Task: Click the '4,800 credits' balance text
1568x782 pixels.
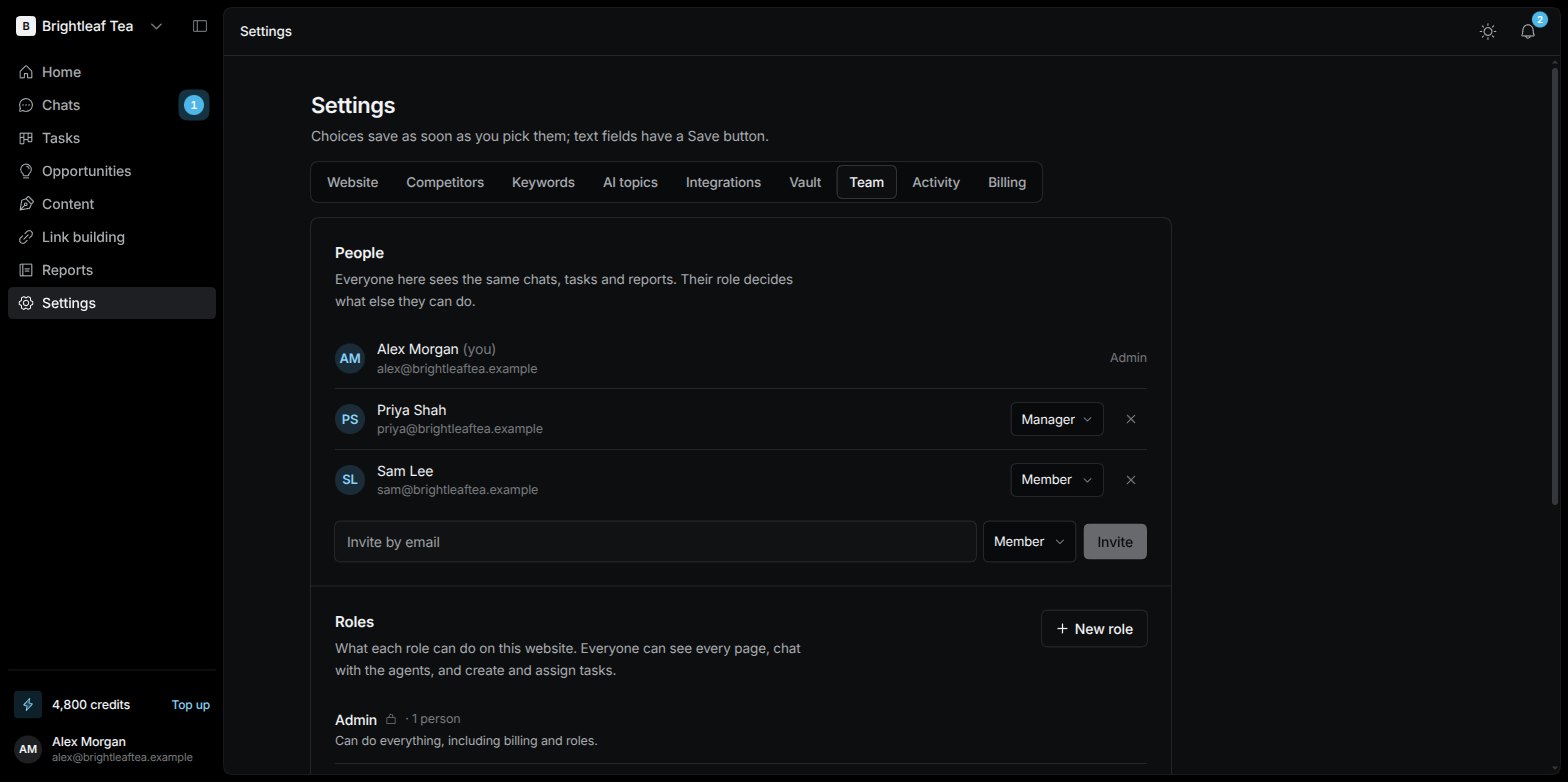Action: (x=91, y=704)
